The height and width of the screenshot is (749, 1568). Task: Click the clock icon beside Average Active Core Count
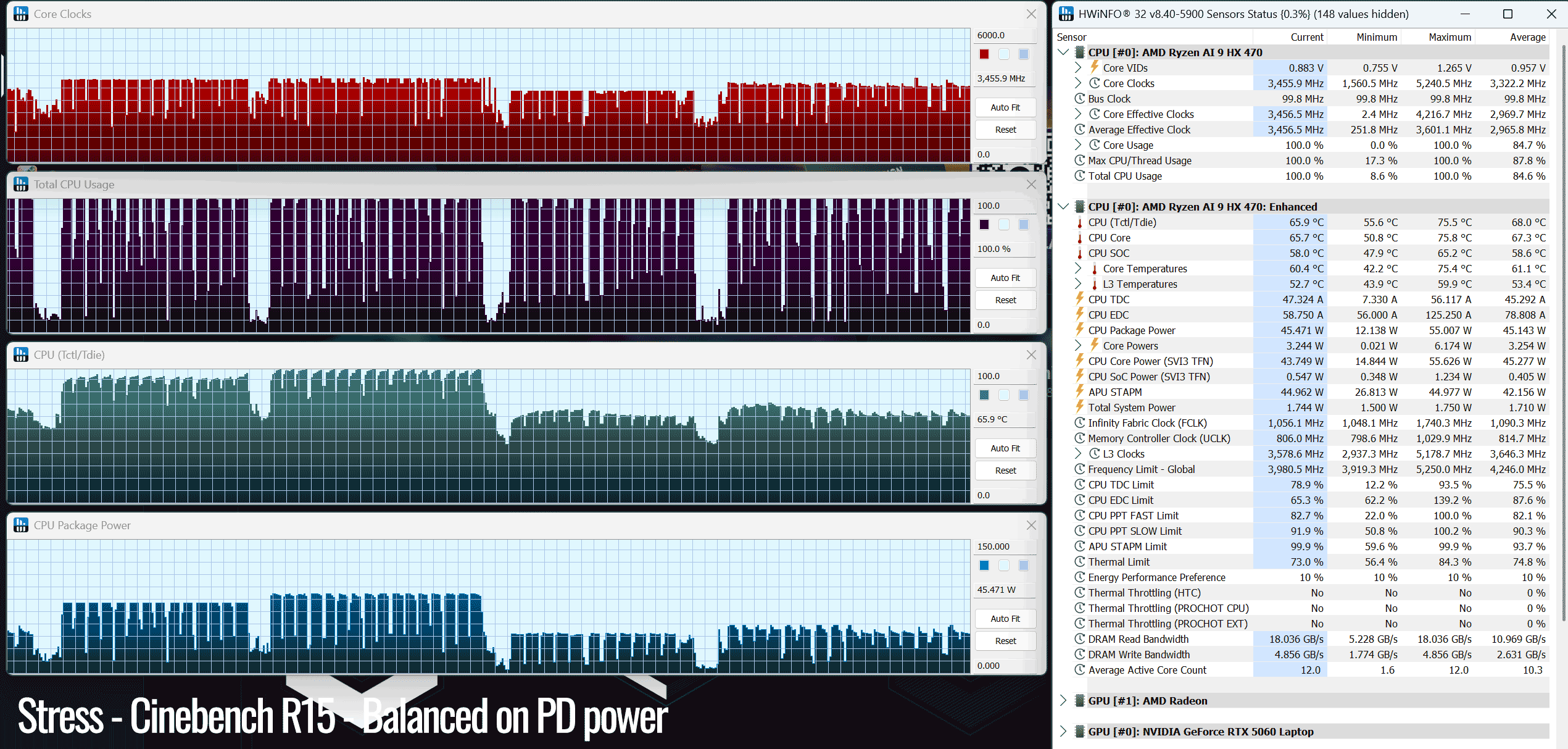click(1079, 669)
